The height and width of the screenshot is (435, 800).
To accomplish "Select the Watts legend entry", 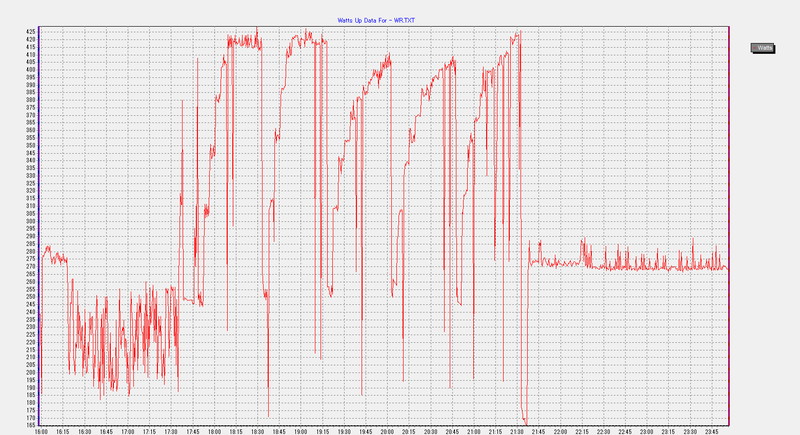I will [763, 48].
